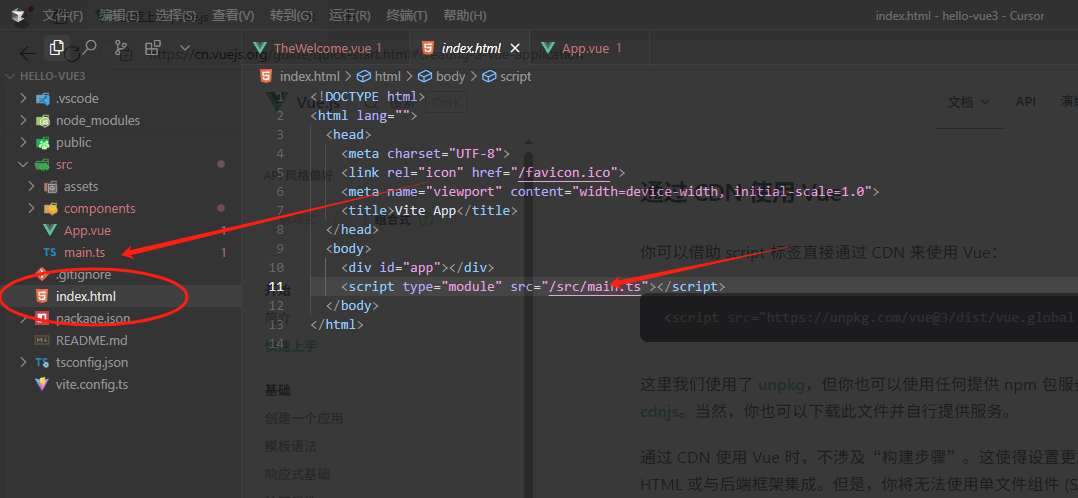Screen dimensions: 1078x498
Task: Open the Search view icon
Action: [x=89, y=47]
